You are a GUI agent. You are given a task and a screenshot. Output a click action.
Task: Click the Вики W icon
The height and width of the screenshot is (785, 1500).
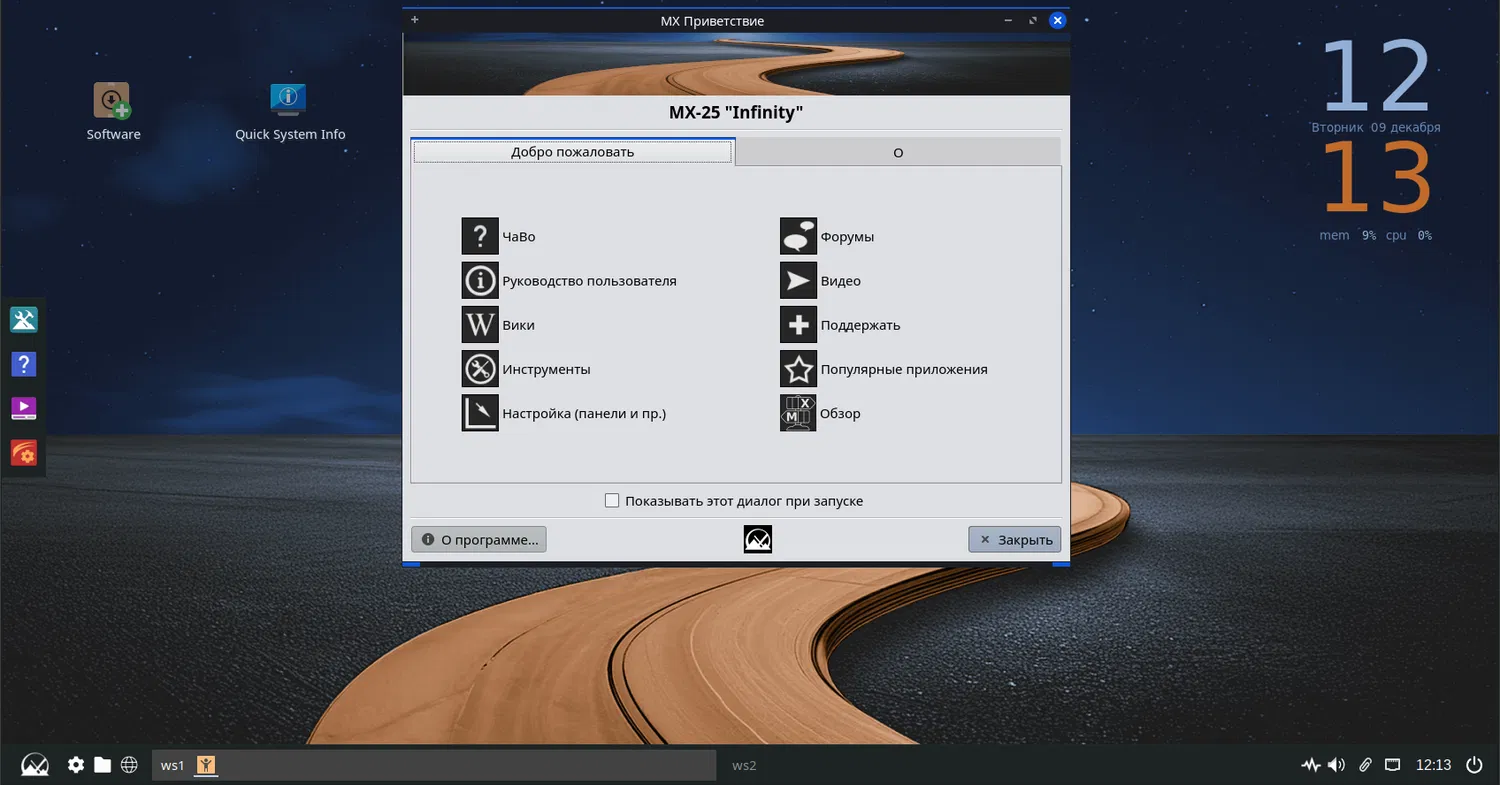coord(480,325)
